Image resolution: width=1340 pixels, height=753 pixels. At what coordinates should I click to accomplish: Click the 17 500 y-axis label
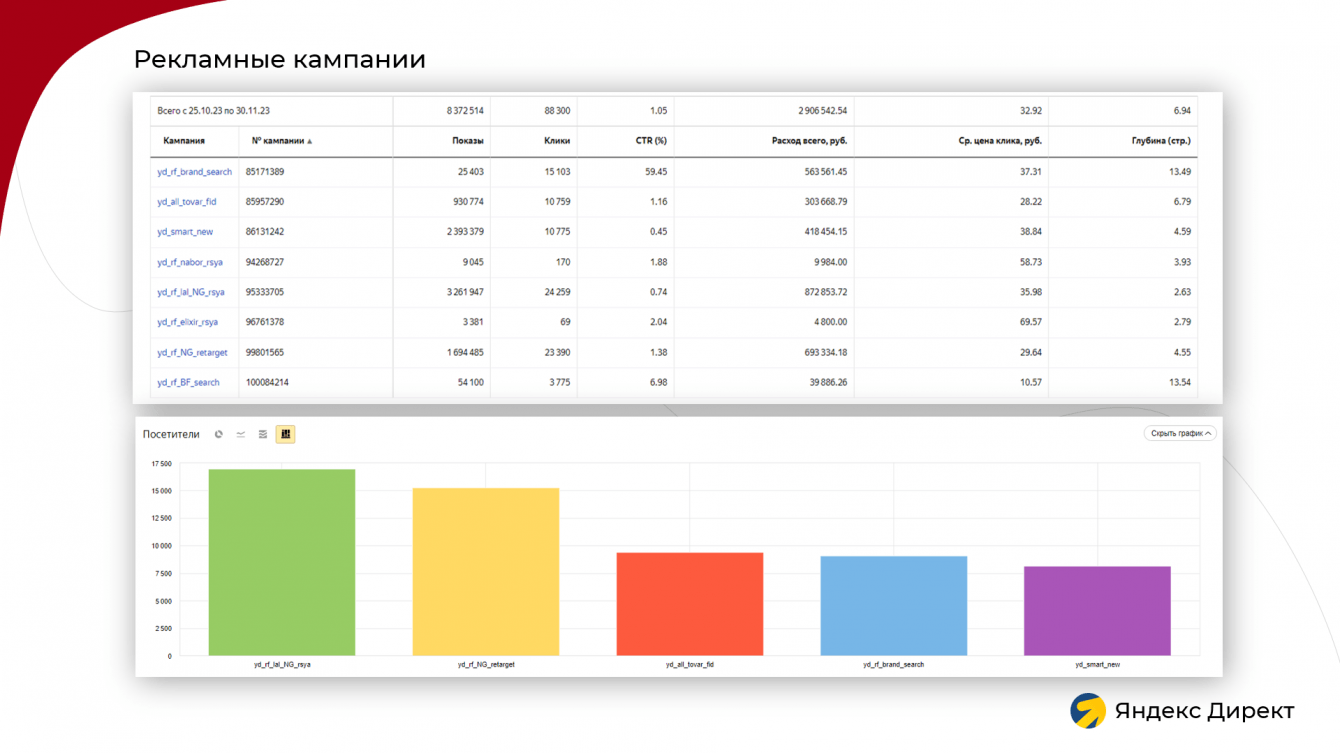coord(161,464)
